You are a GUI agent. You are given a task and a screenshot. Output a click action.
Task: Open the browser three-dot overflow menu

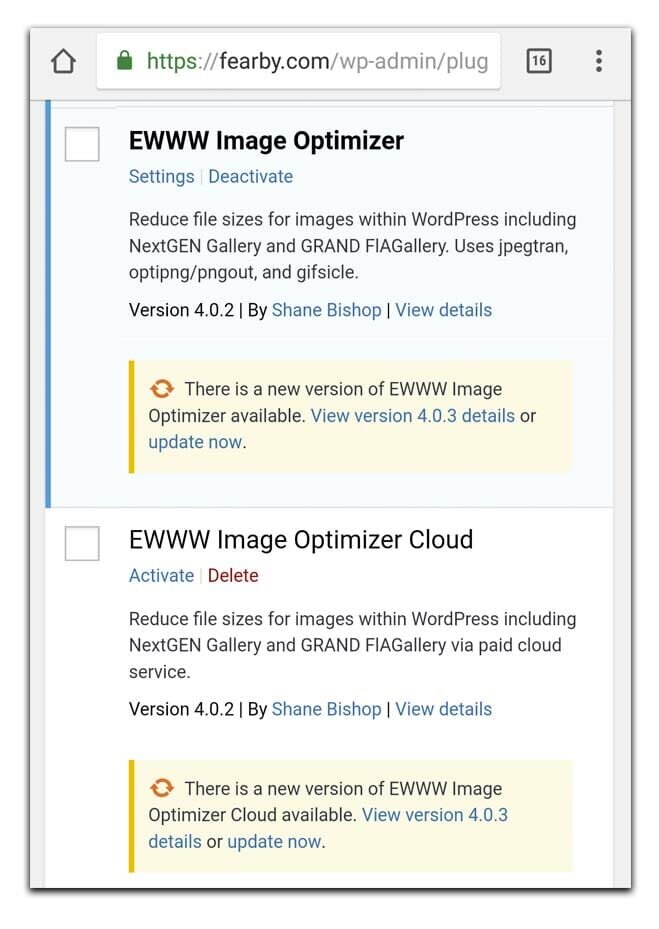point(598,62)
